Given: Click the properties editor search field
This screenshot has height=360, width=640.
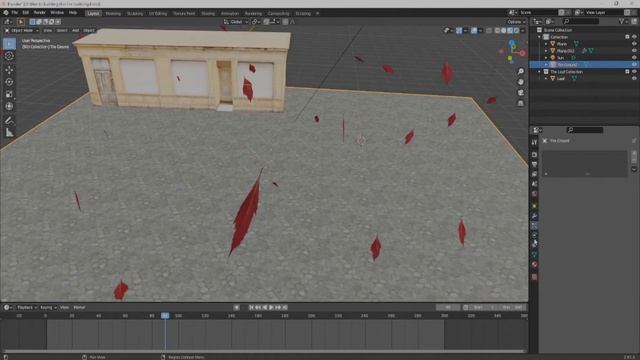Looking at the screenshot, I should 585,130.
